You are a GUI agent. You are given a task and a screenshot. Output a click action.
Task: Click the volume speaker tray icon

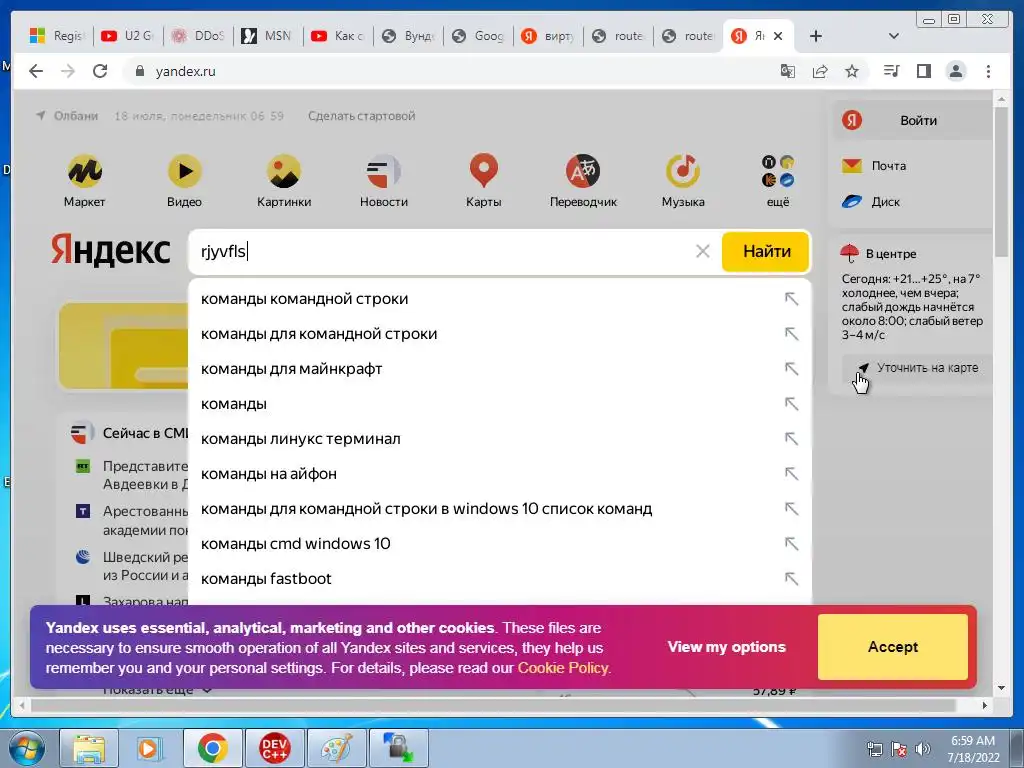923,749
